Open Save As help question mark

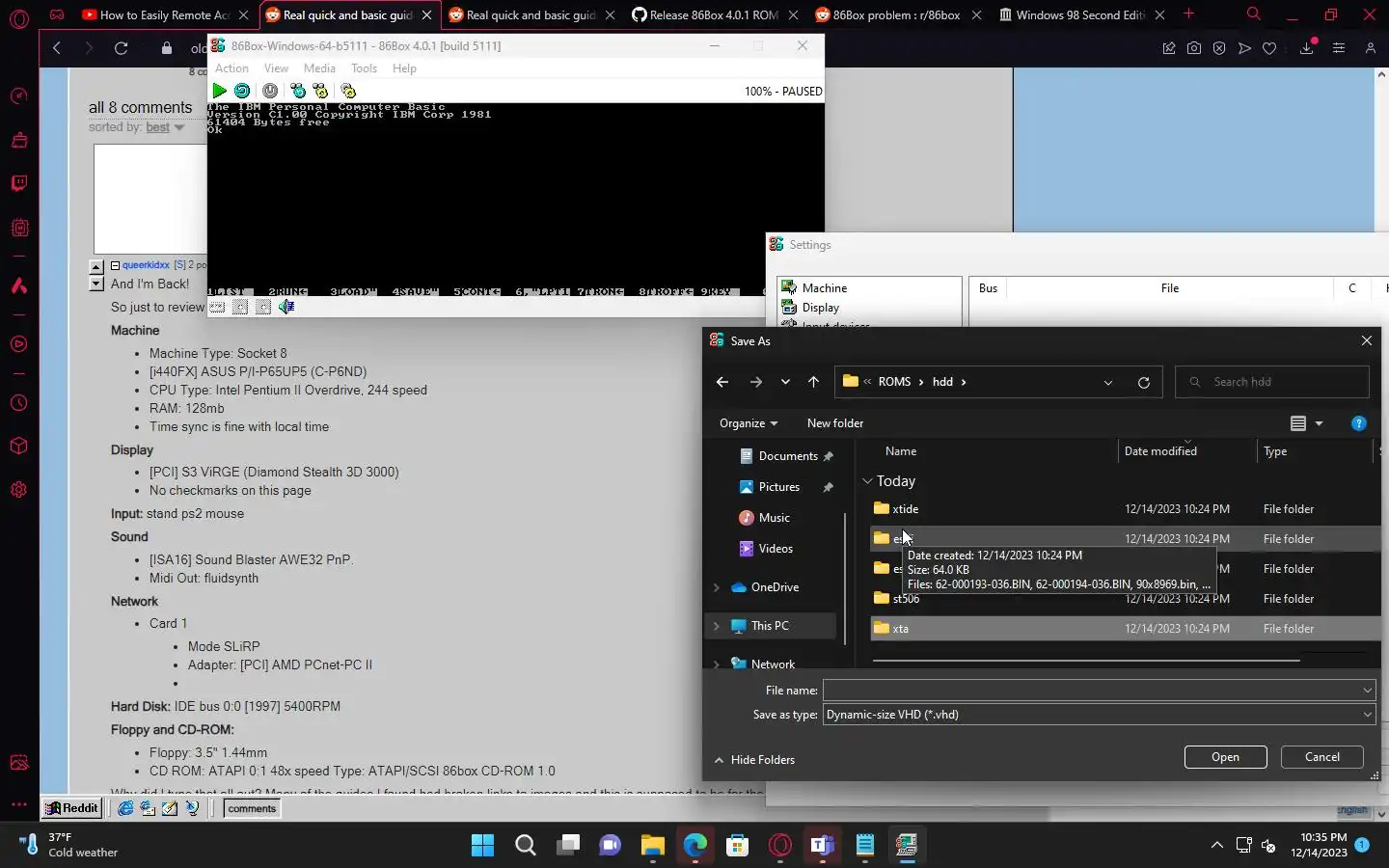tap(1358, 423)
